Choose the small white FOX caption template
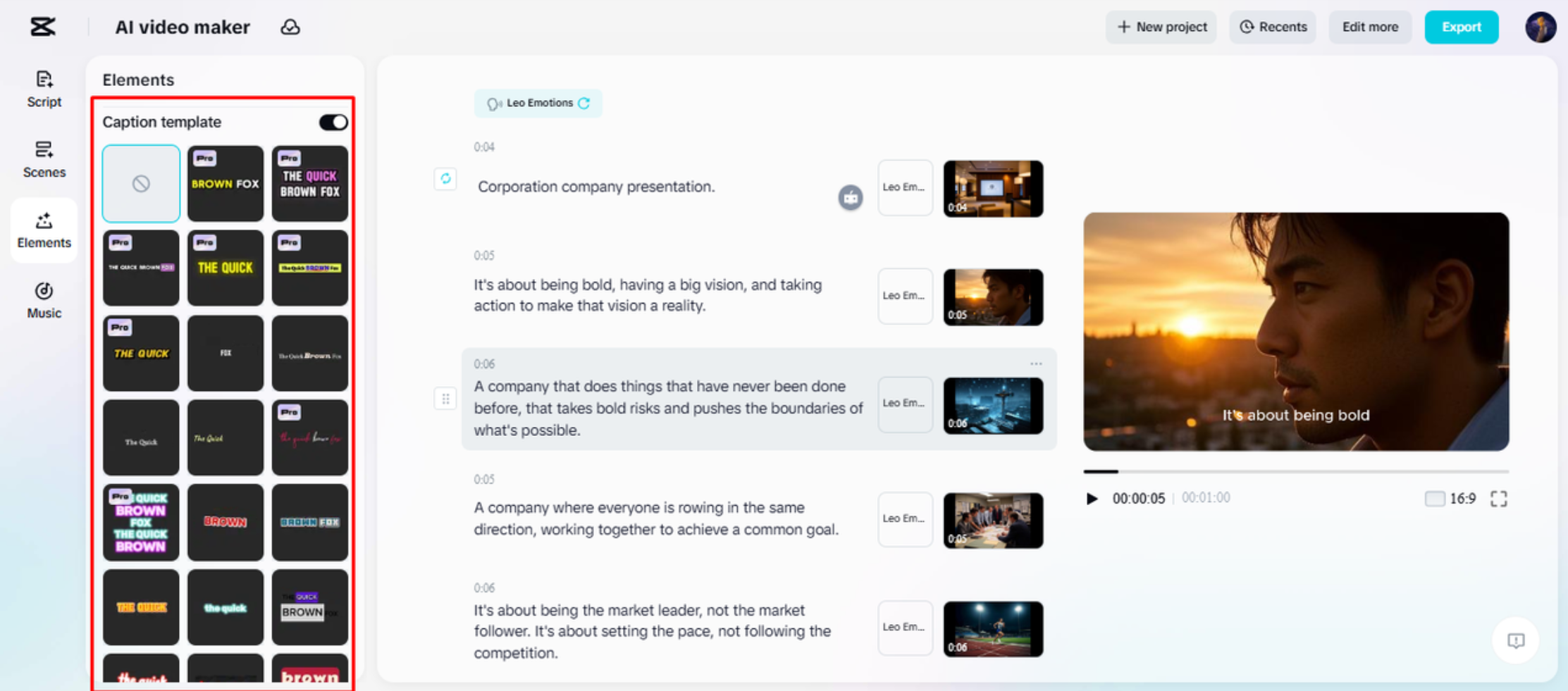 [x=226, y=353]
